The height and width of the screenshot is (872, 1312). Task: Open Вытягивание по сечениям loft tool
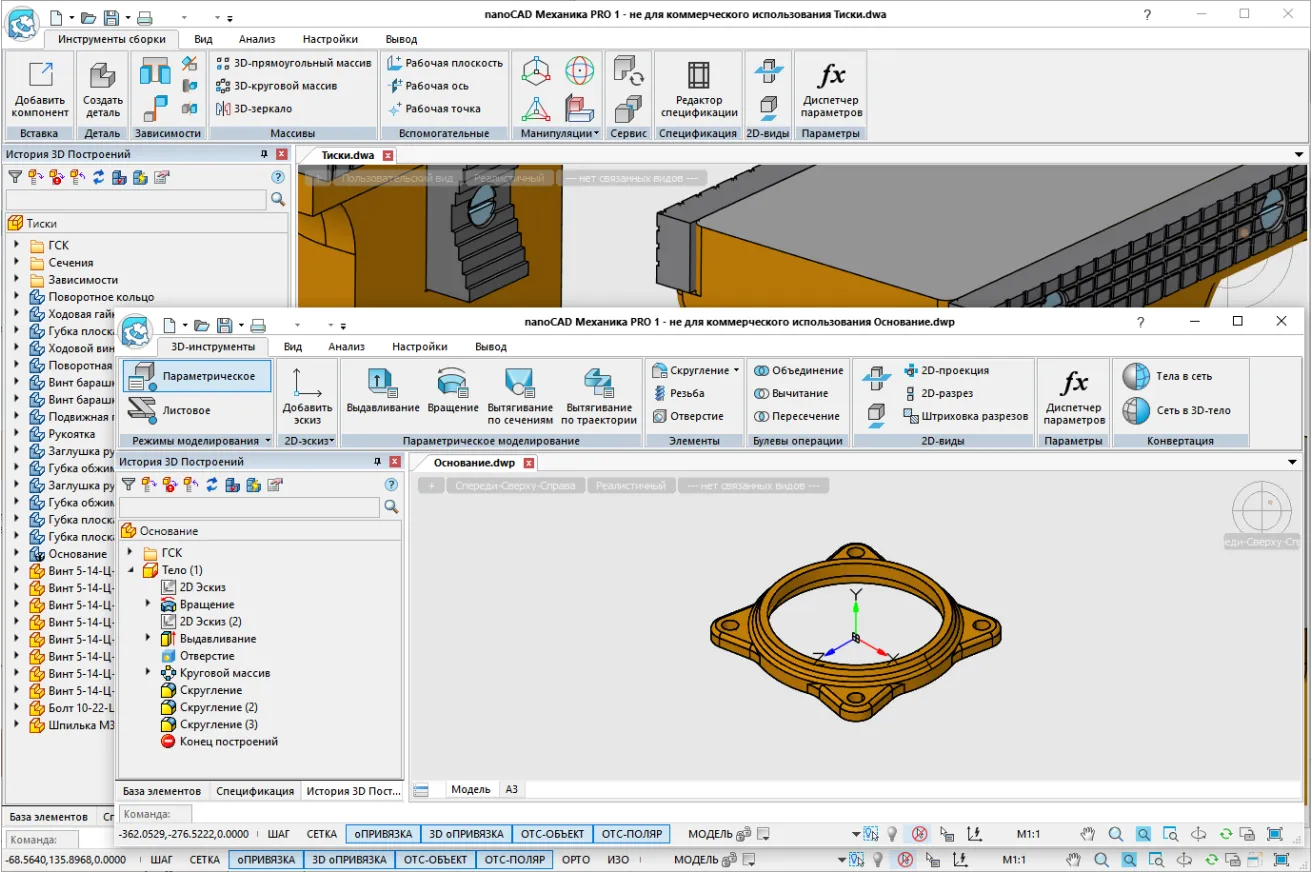click(x=520, y=391)
